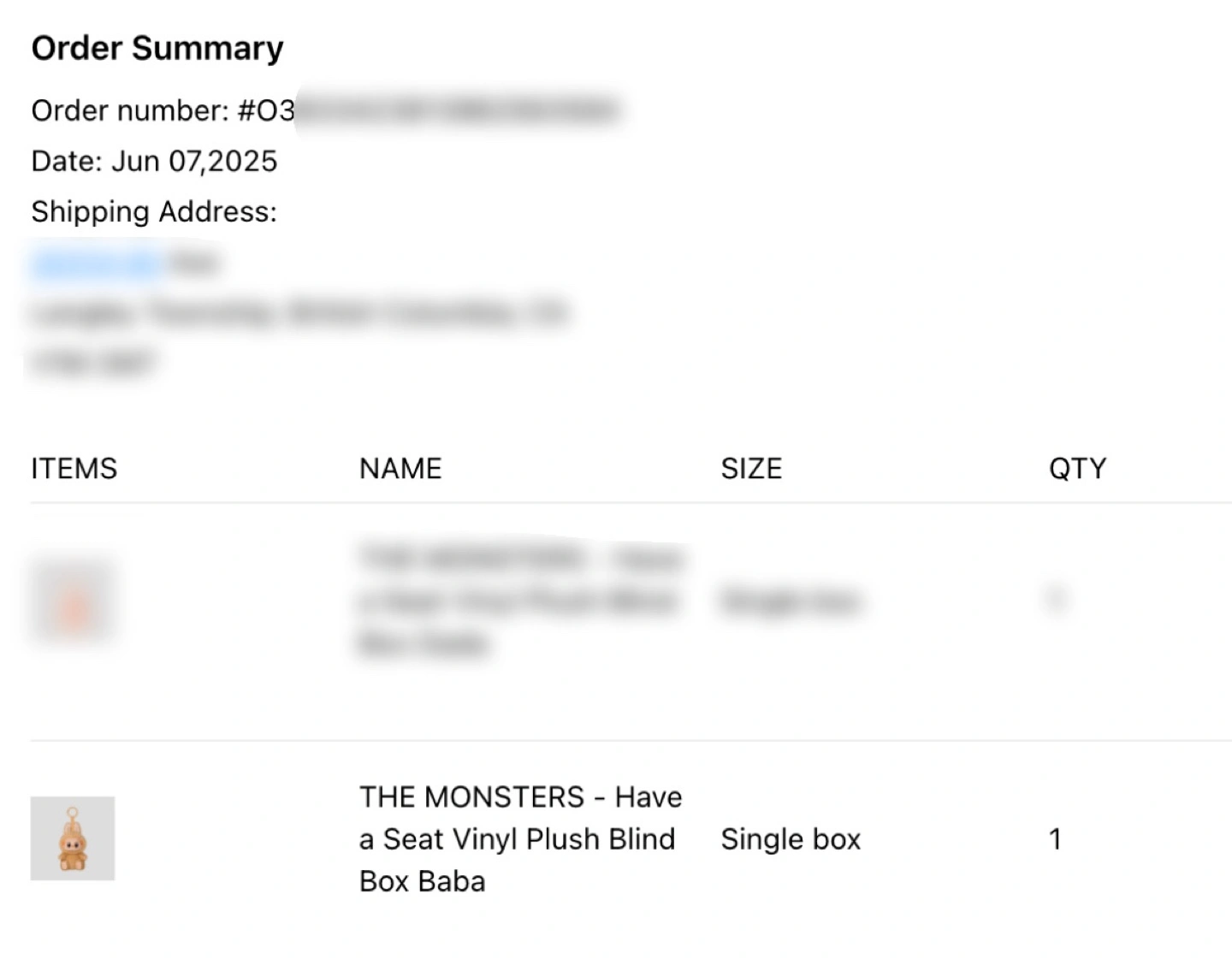Screen dimensions: 1232x959
Task: Click blurred size value of first item
Action: (791, 601)
